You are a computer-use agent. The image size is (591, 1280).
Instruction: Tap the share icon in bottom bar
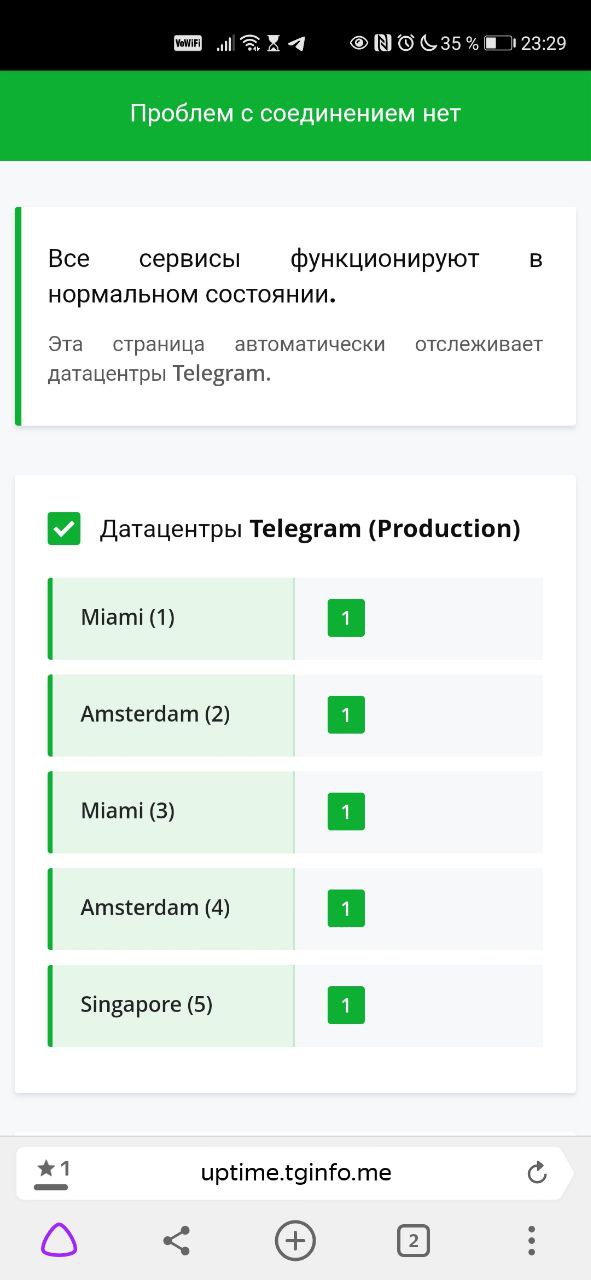[x=176, y=1241]
